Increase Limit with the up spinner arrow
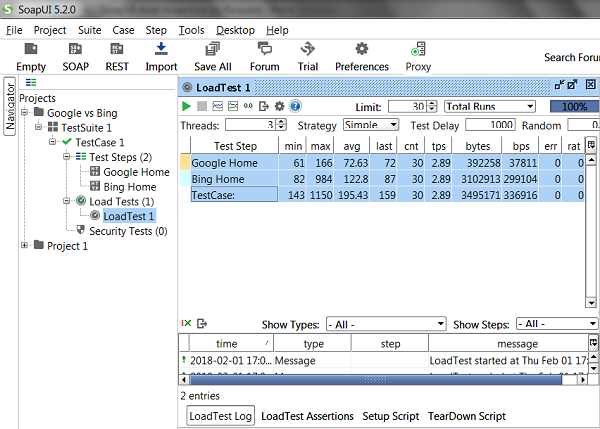The width and height of the screenshot is (600, 429). coord(432,104)
